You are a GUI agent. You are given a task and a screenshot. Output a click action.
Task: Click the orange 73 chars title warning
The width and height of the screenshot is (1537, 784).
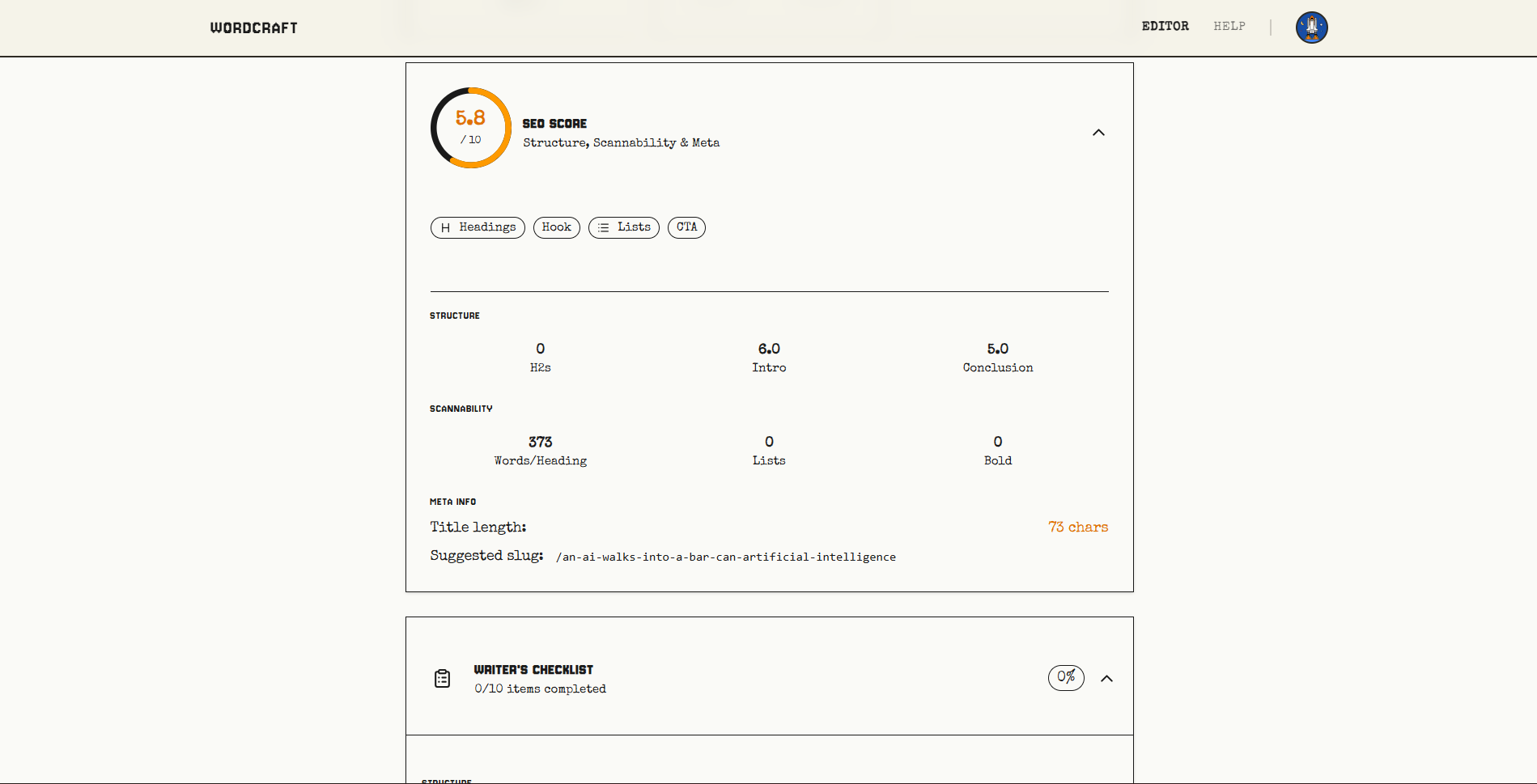1078,527
